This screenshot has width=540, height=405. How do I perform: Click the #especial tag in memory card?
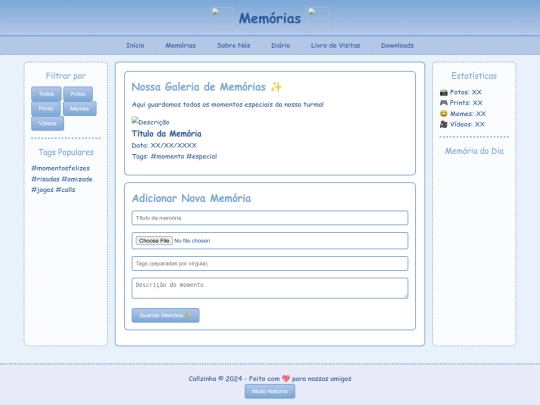(202, 156)
